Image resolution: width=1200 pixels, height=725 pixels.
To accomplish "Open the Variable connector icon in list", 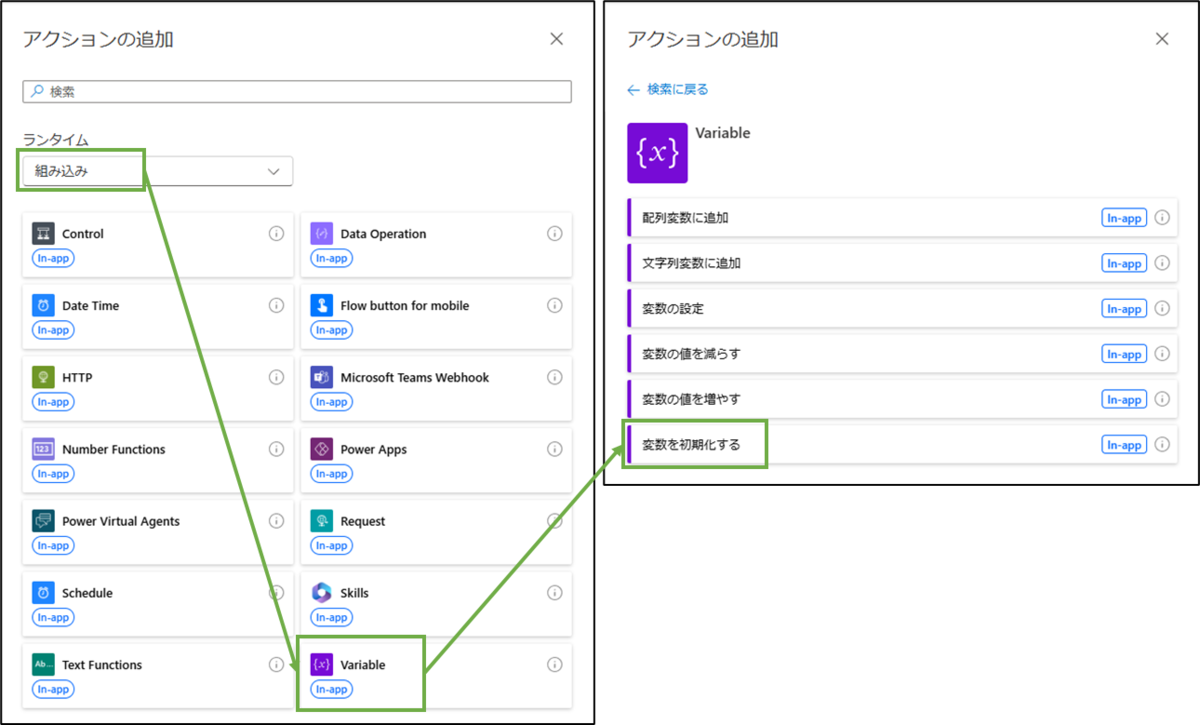I will click(321, 665).
